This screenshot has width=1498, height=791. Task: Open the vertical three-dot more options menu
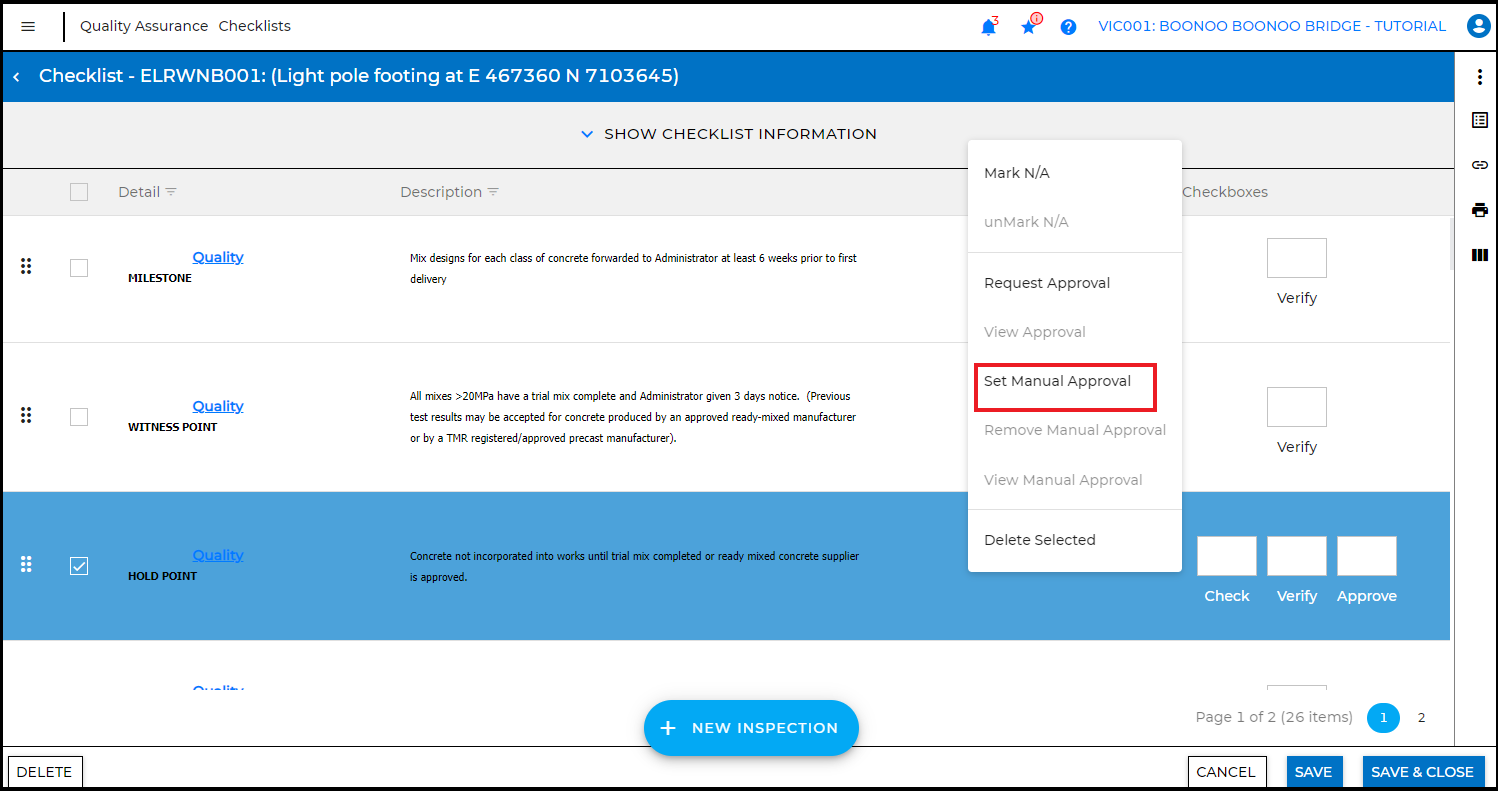tap(1480, 77)
